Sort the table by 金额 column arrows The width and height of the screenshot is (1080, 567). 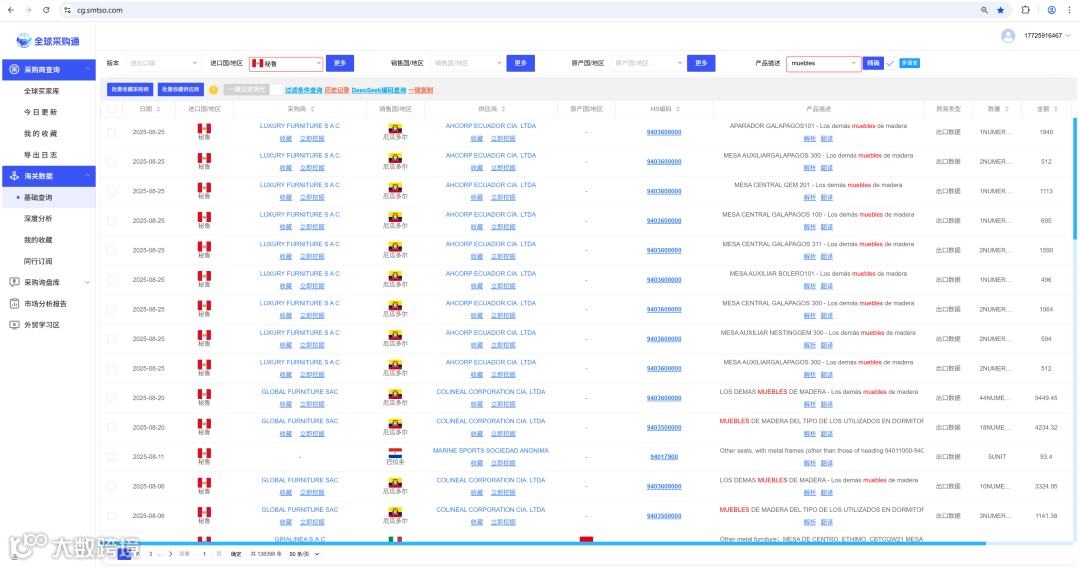1056,109
